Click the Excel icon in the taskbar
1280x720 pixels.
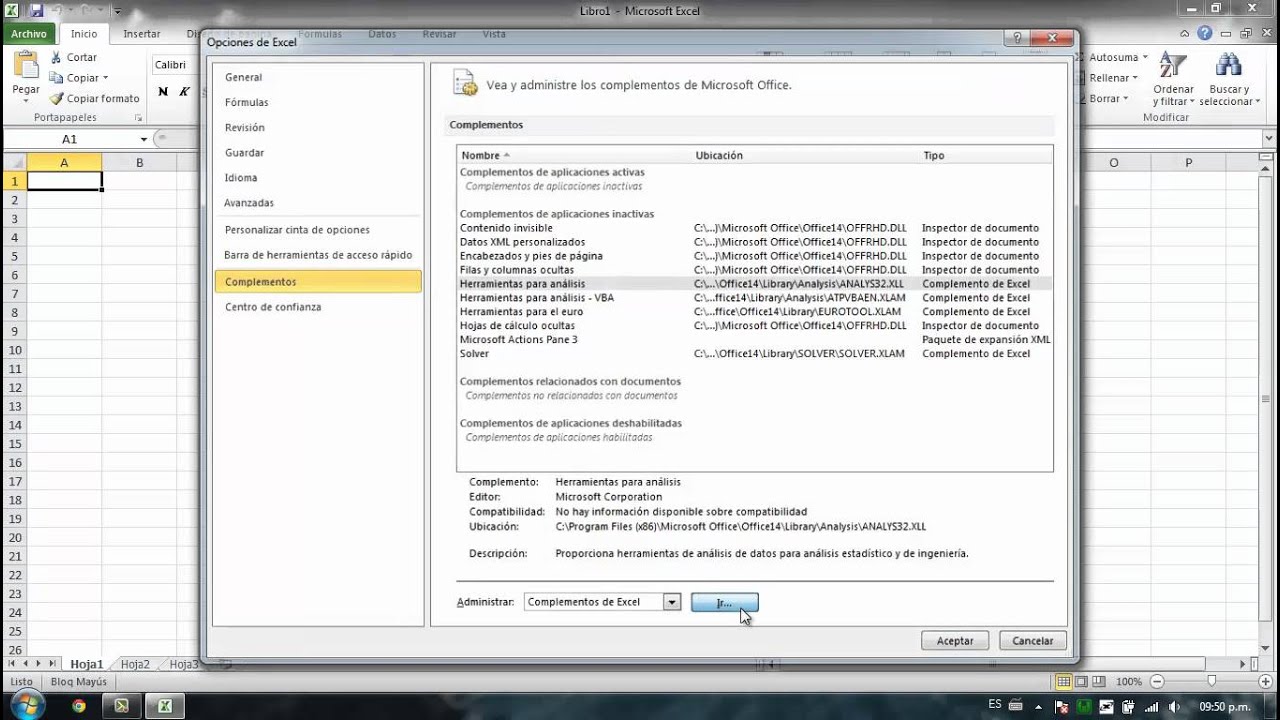(x=164, y=706)
